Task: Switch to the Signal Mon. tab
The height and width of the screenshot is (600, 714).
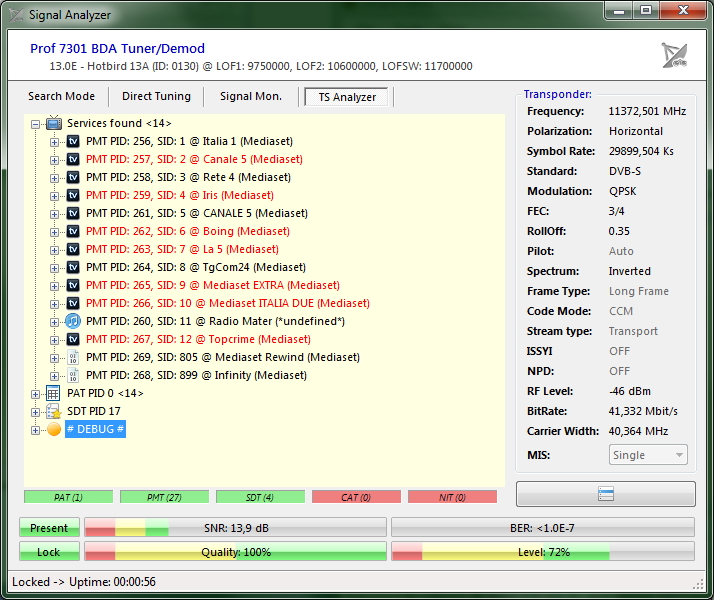Action: [251, 97]
